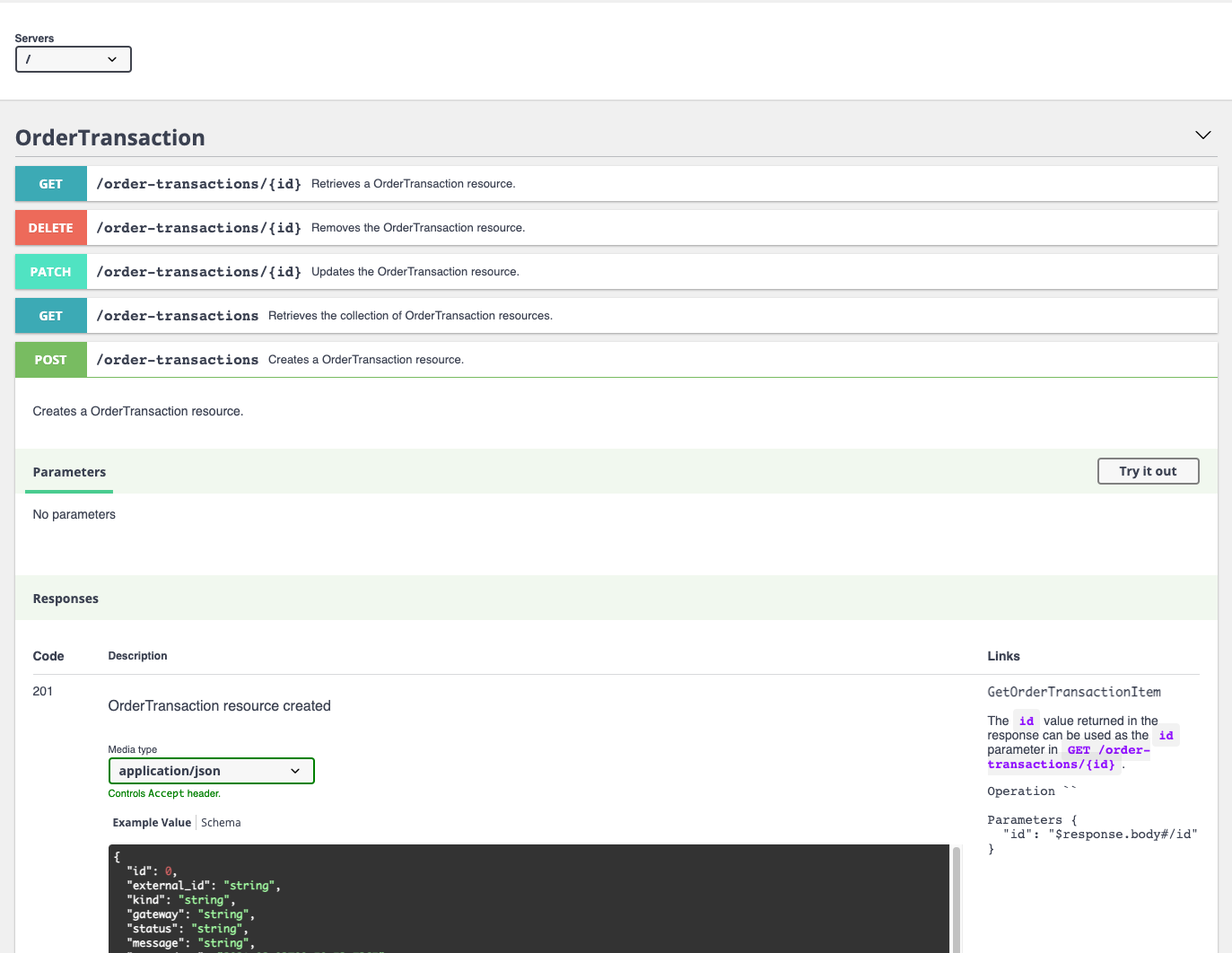Click the green GET method badge
Image resolution: width=1232 pixels, height=953 pixels.
pos(50,183)
